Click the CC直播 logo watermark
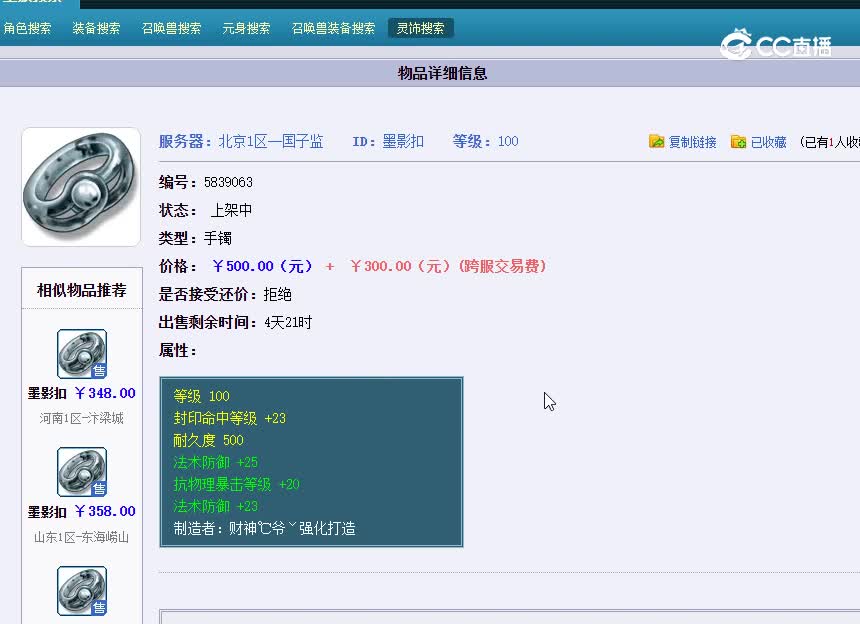 (777, 45)
